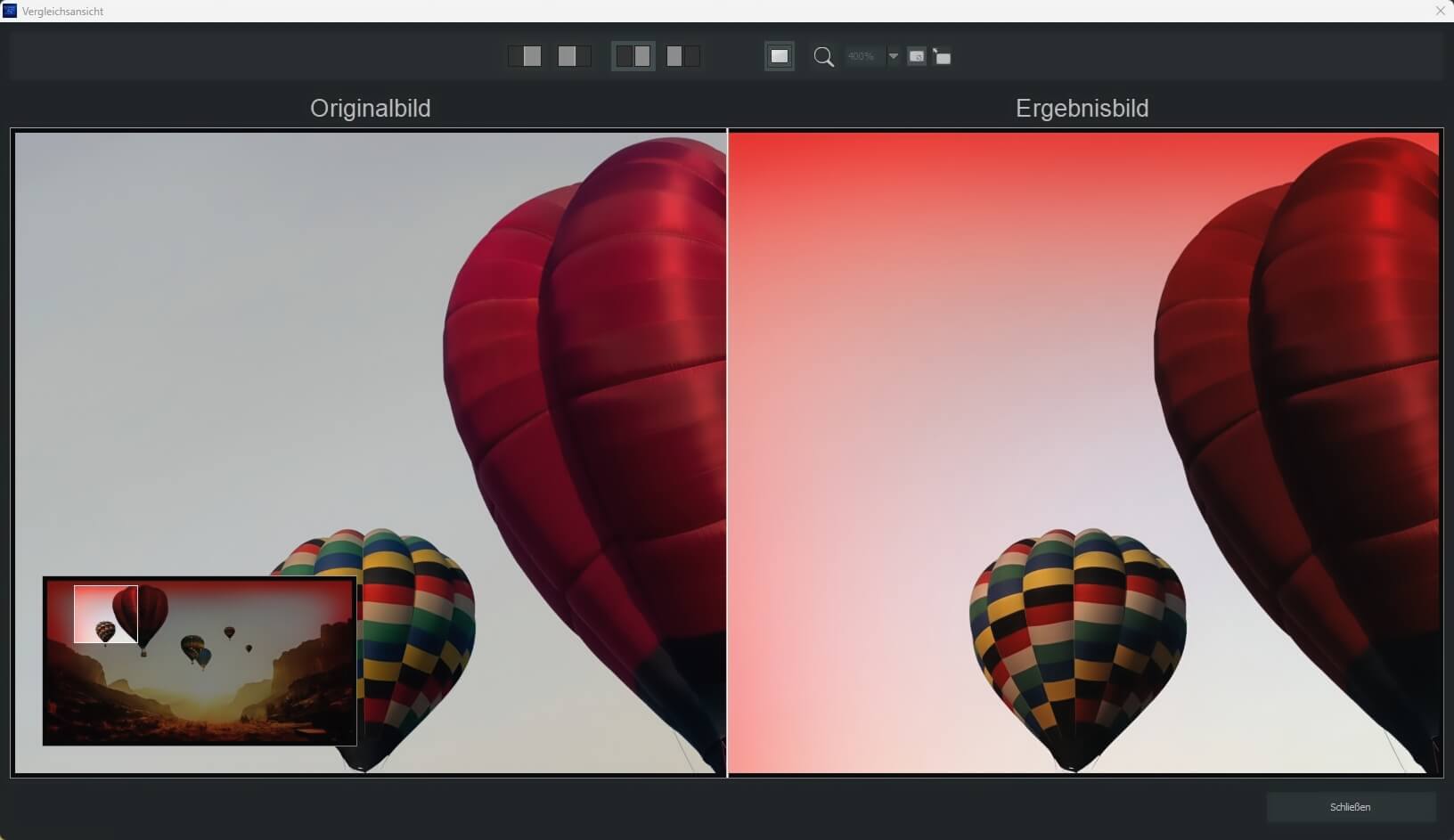This screenshot has width=1454, height=840.
Task: Open the zoom percentage dropdown
Action: click(x=894, y=55)
